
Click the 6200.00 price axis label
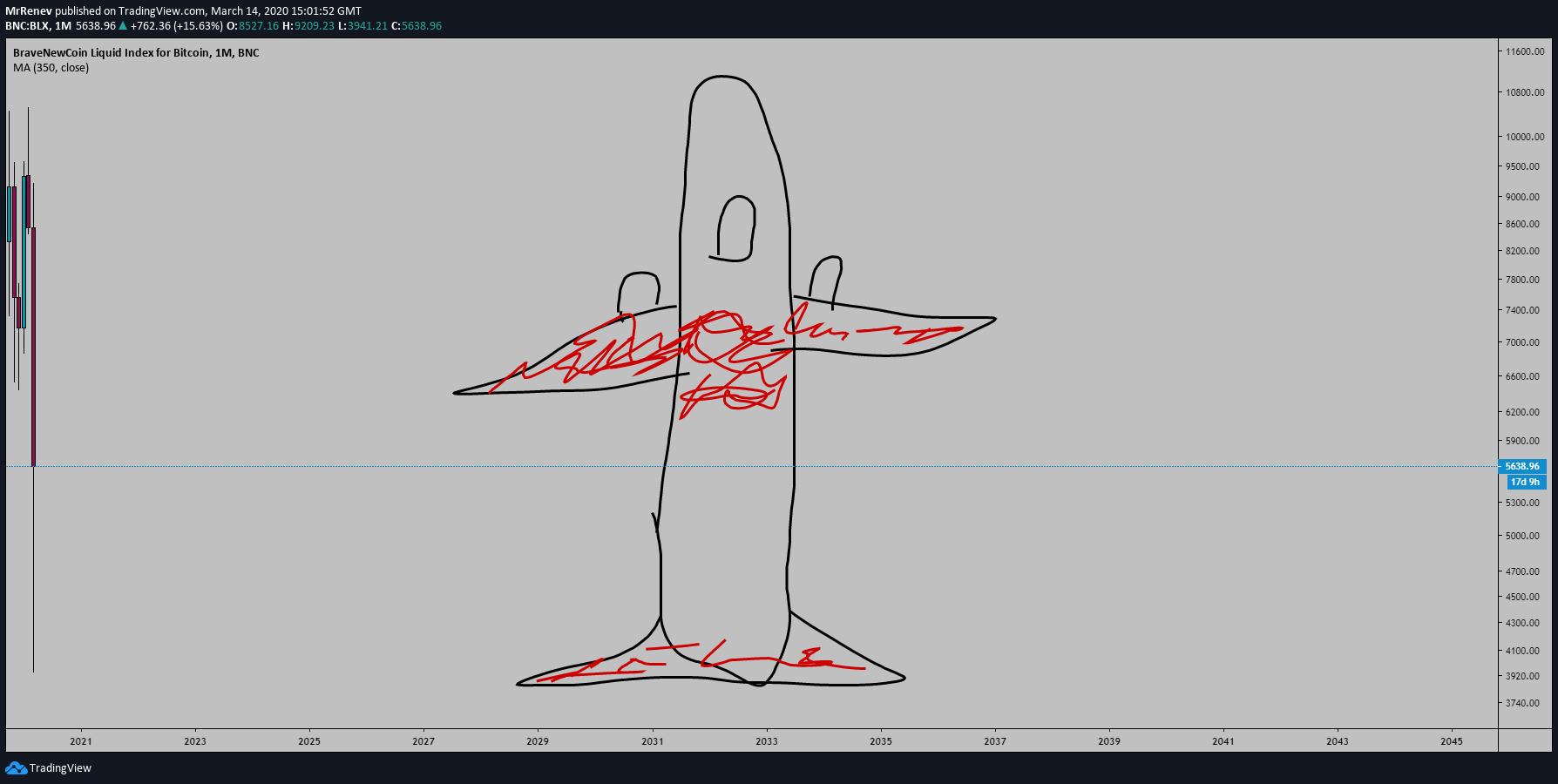1522,412
